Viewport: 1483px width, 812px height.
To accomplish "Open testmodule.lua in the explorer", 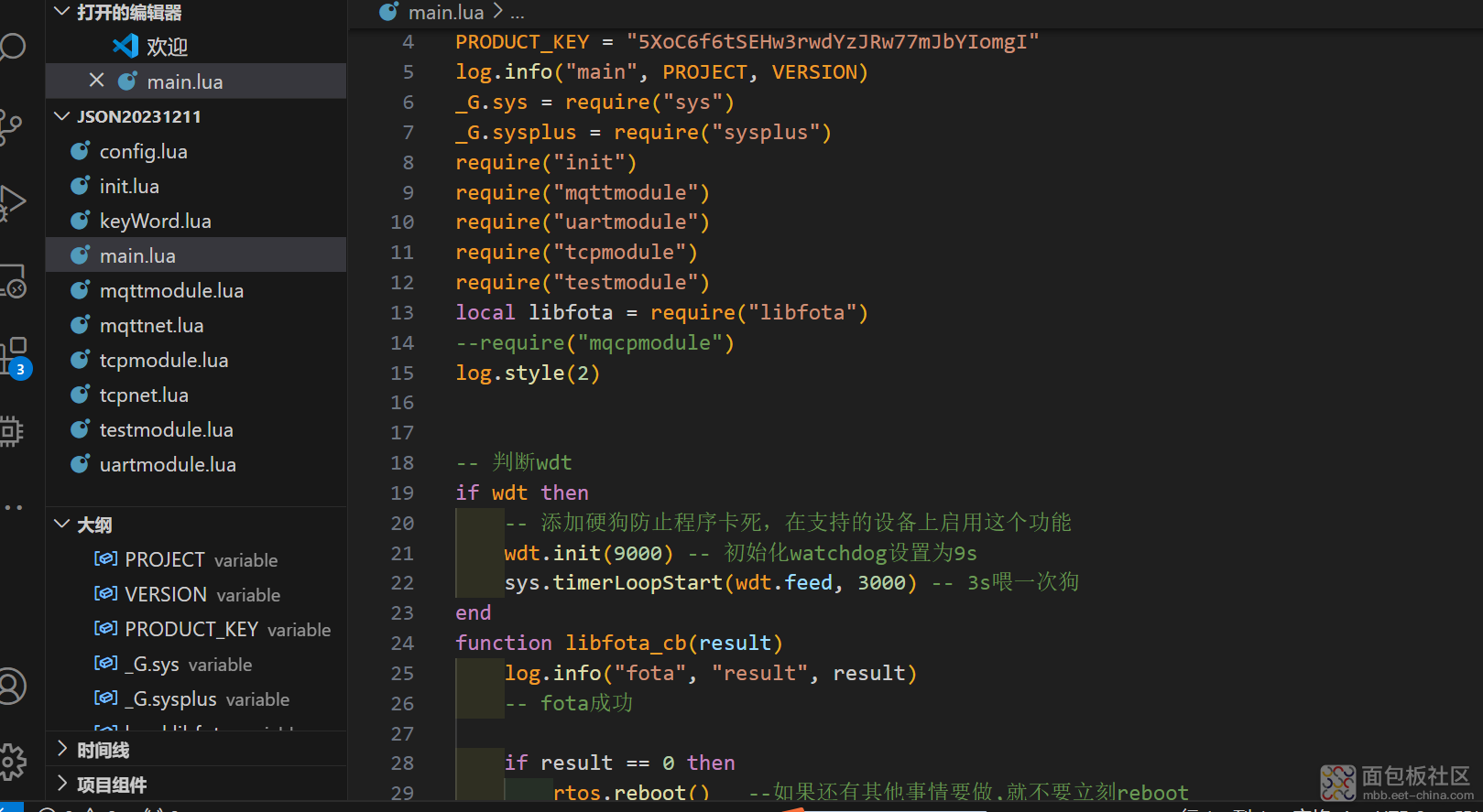I will (196, 429).
